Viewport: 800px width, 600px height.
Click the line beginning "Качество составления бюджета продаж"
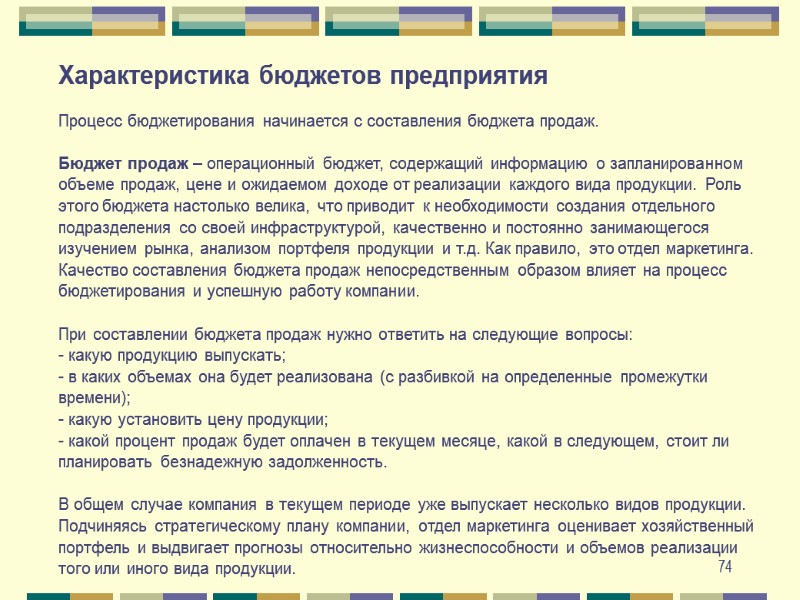(392, 270)
